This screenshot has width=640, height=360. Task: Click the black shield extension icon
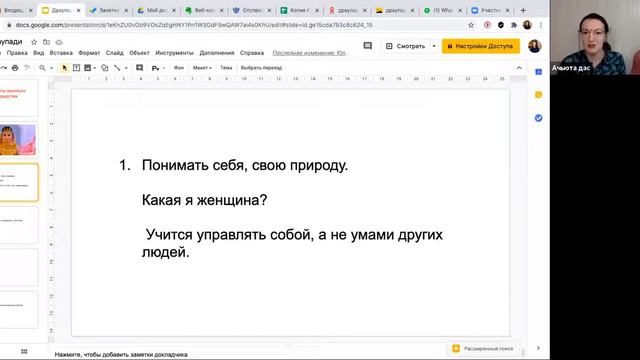point(501,25)
